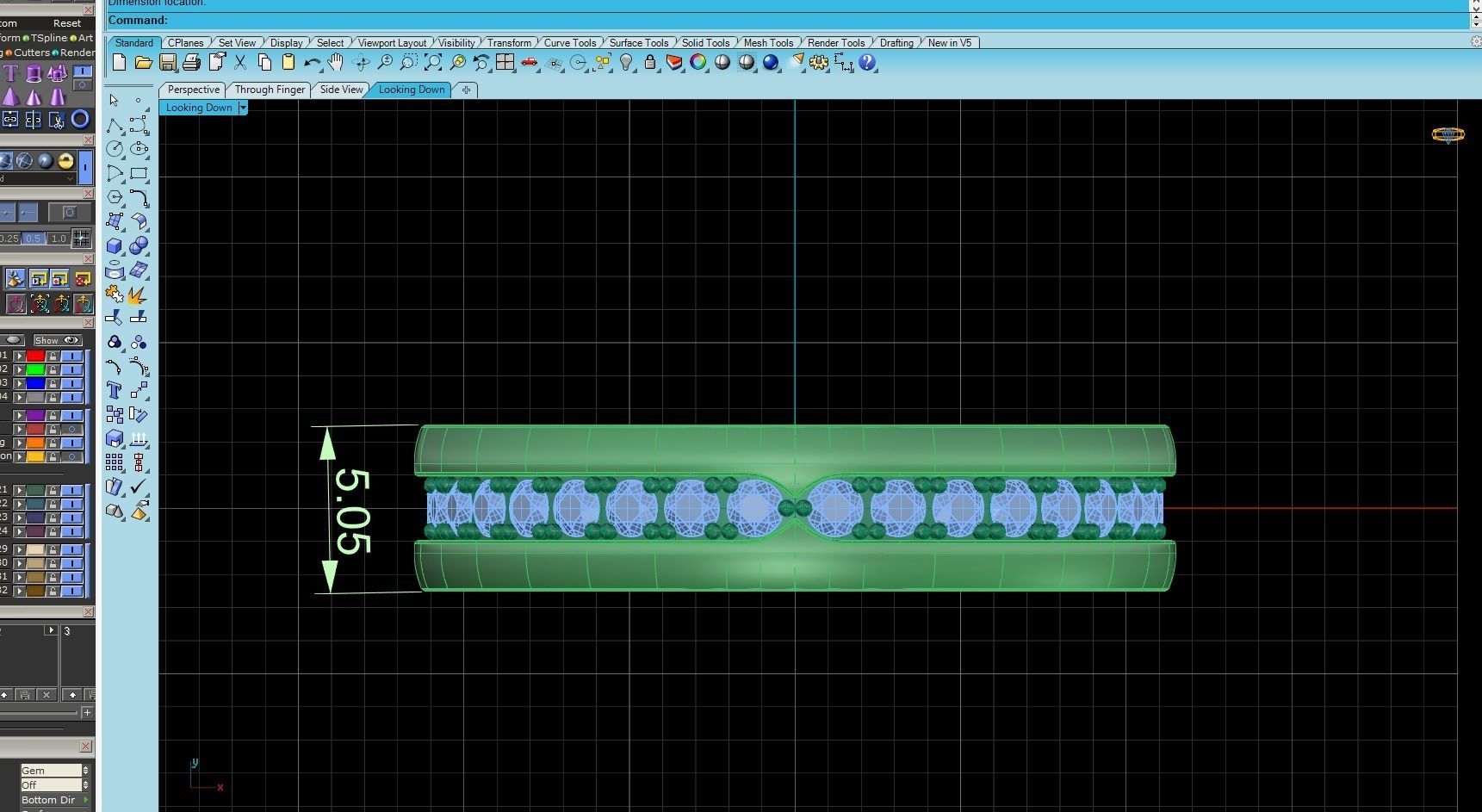Click the blue render sphere icon
The image size is (1482, 812).
tap(771, 62)
